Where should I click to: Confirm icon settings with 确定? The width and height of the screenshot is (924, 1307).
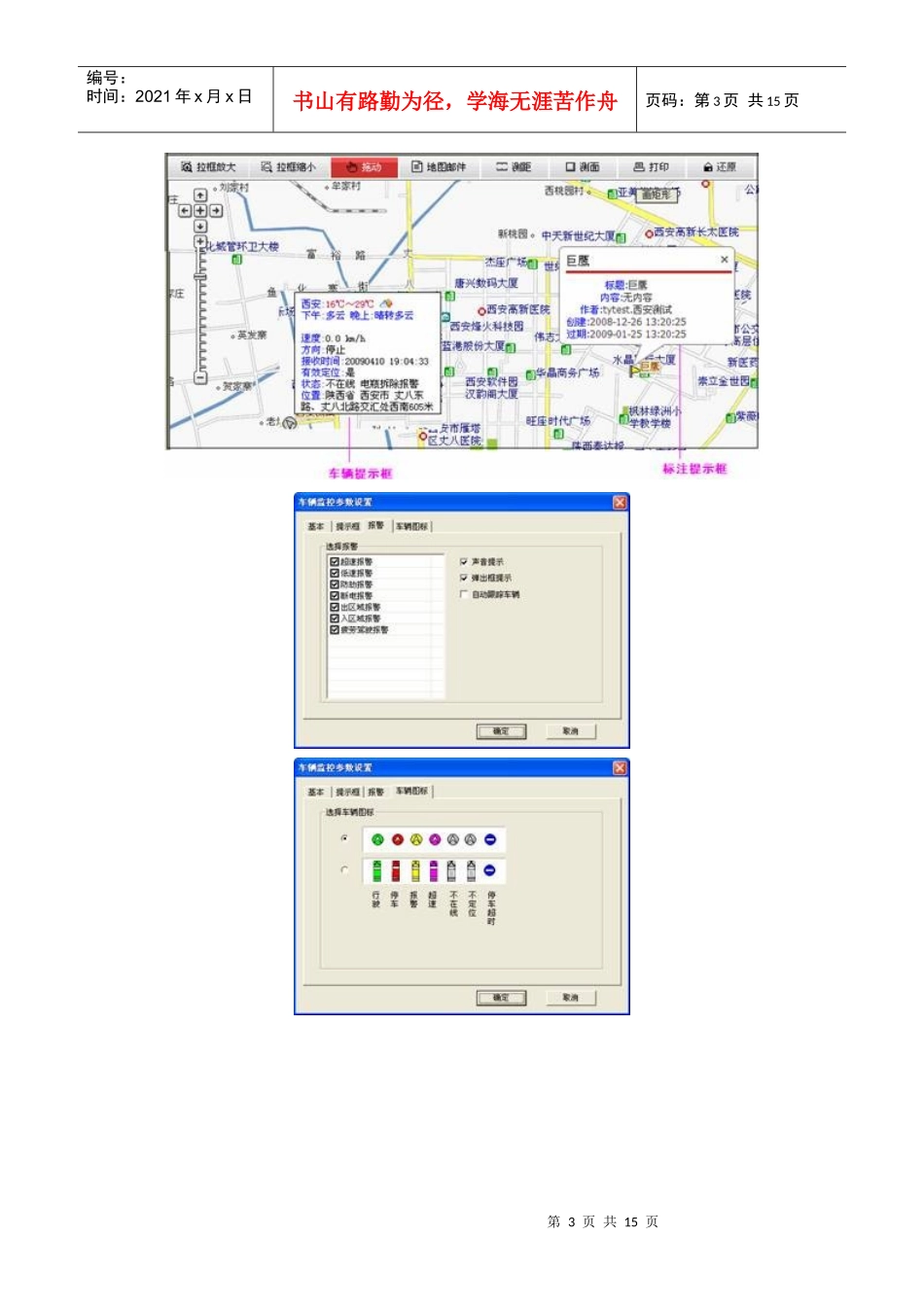click(x=501, y=998)
